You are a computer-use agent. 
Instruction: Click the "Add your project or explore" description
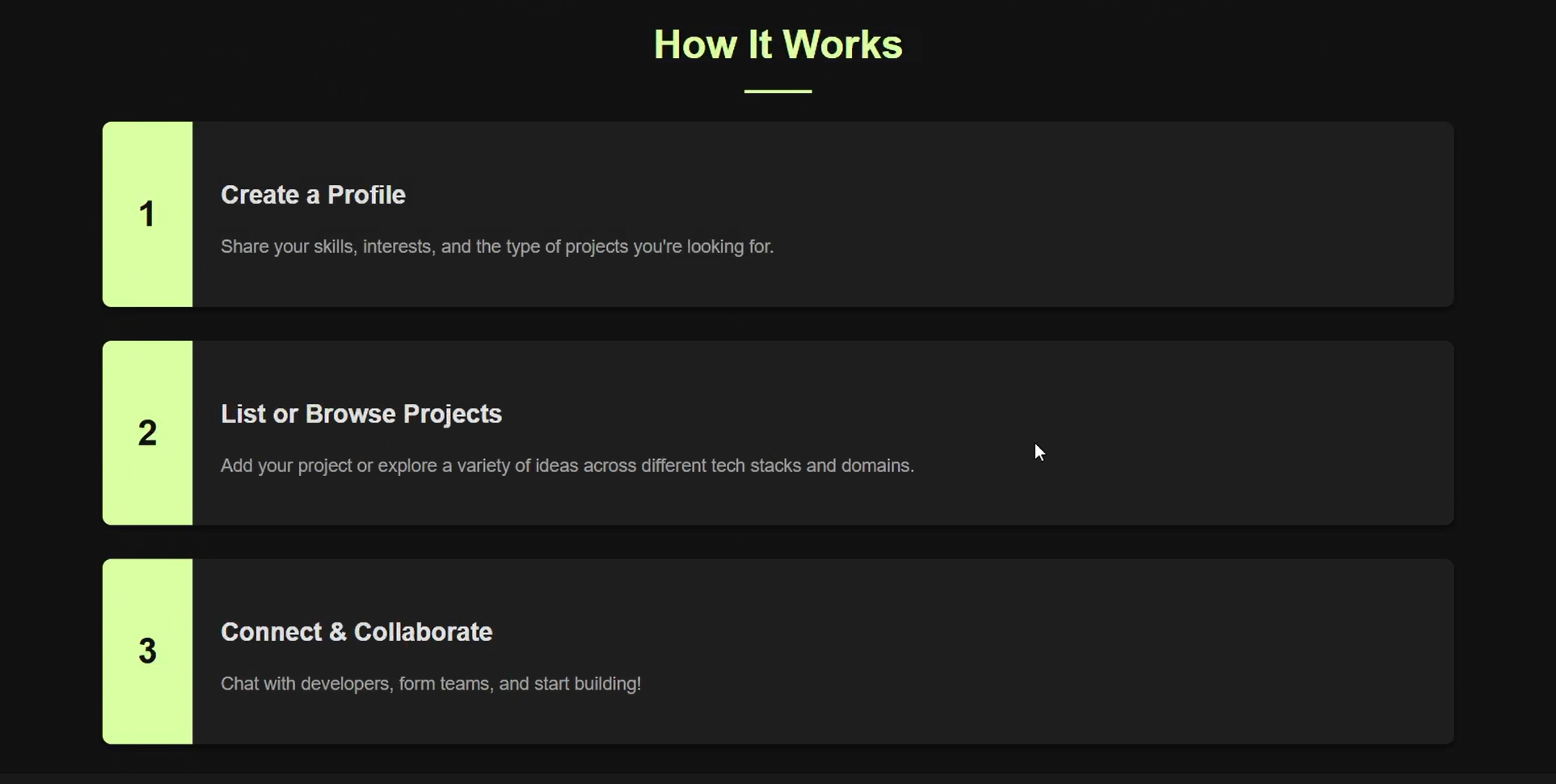567,466
